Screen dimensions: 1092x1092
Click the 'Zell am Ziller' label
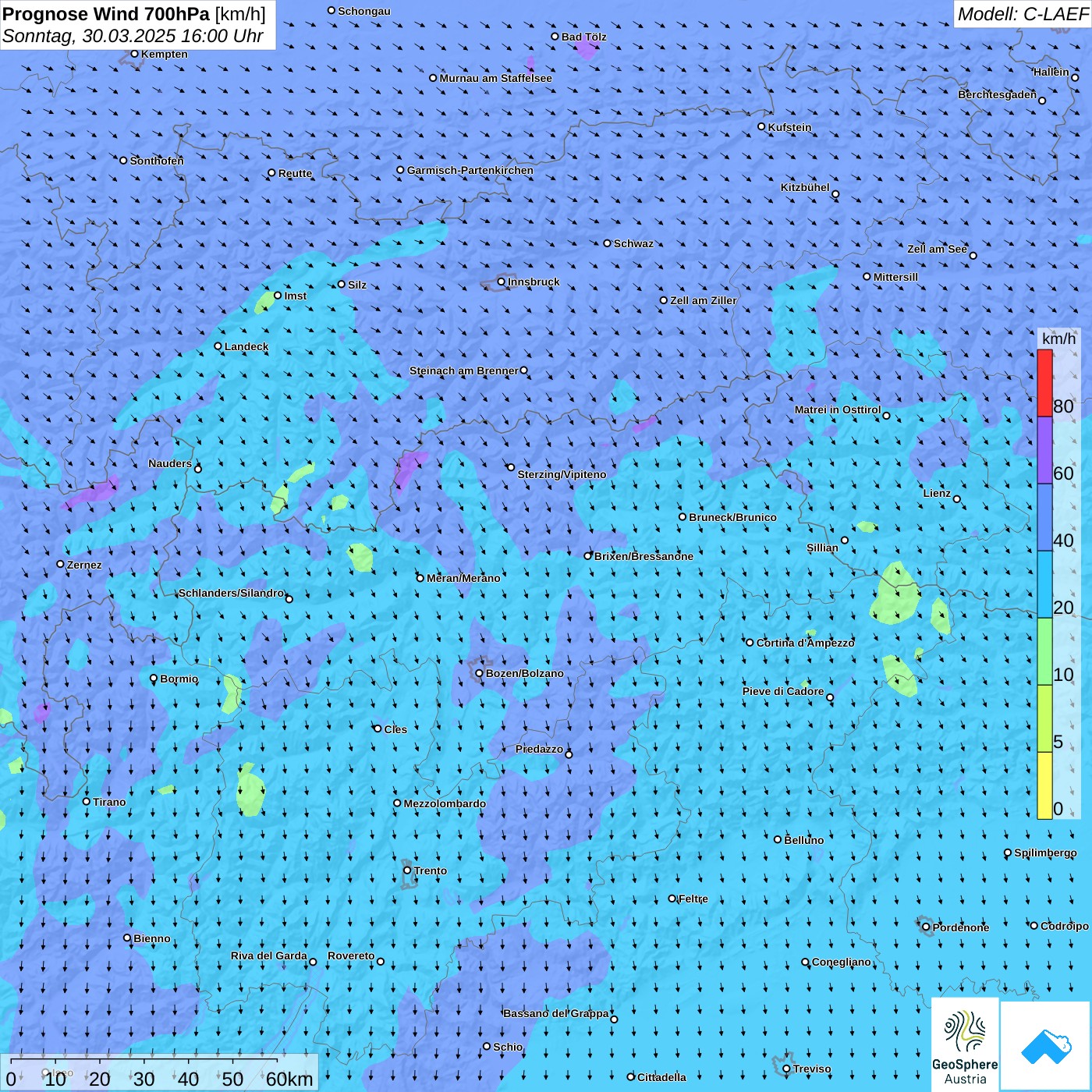tap(703, 300)
